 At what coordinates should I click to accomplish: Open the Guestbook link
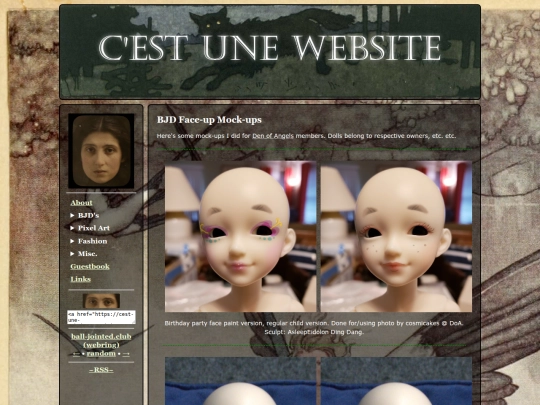(90, 266)
